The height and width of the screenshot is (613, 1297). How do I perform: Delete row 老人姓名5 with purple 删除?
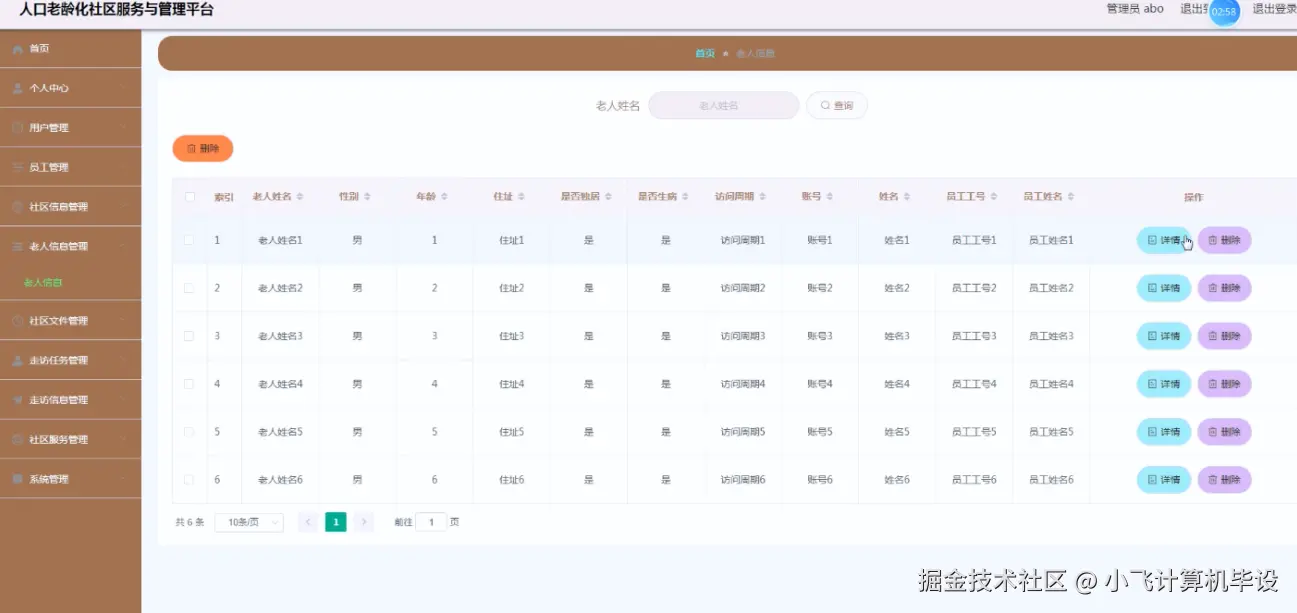pos(1224,432)
